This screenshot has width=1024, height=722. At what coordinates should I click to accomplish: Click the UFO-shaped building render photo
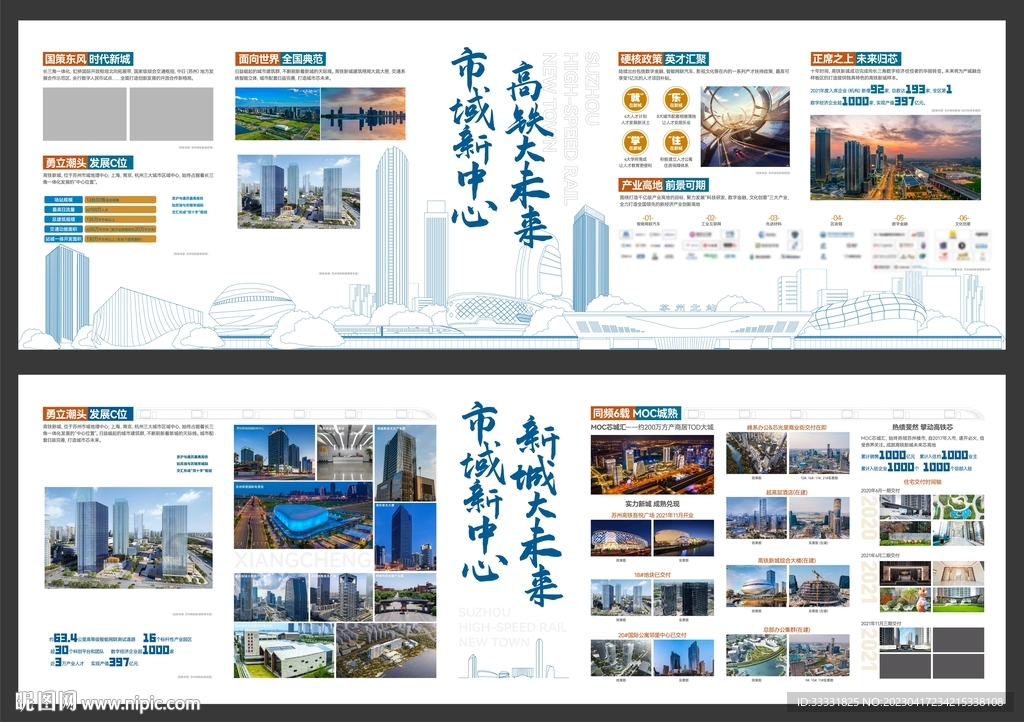point(756,586)
